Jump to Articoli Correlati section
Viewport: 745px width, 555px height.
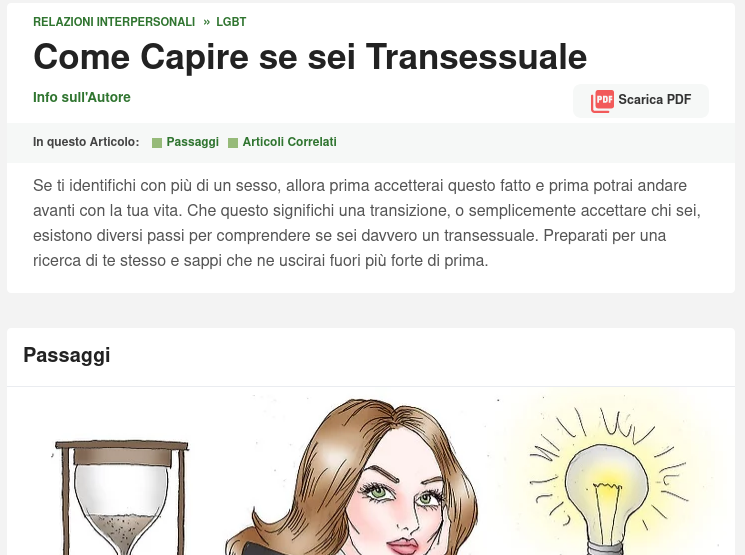(x=289, y=142)
